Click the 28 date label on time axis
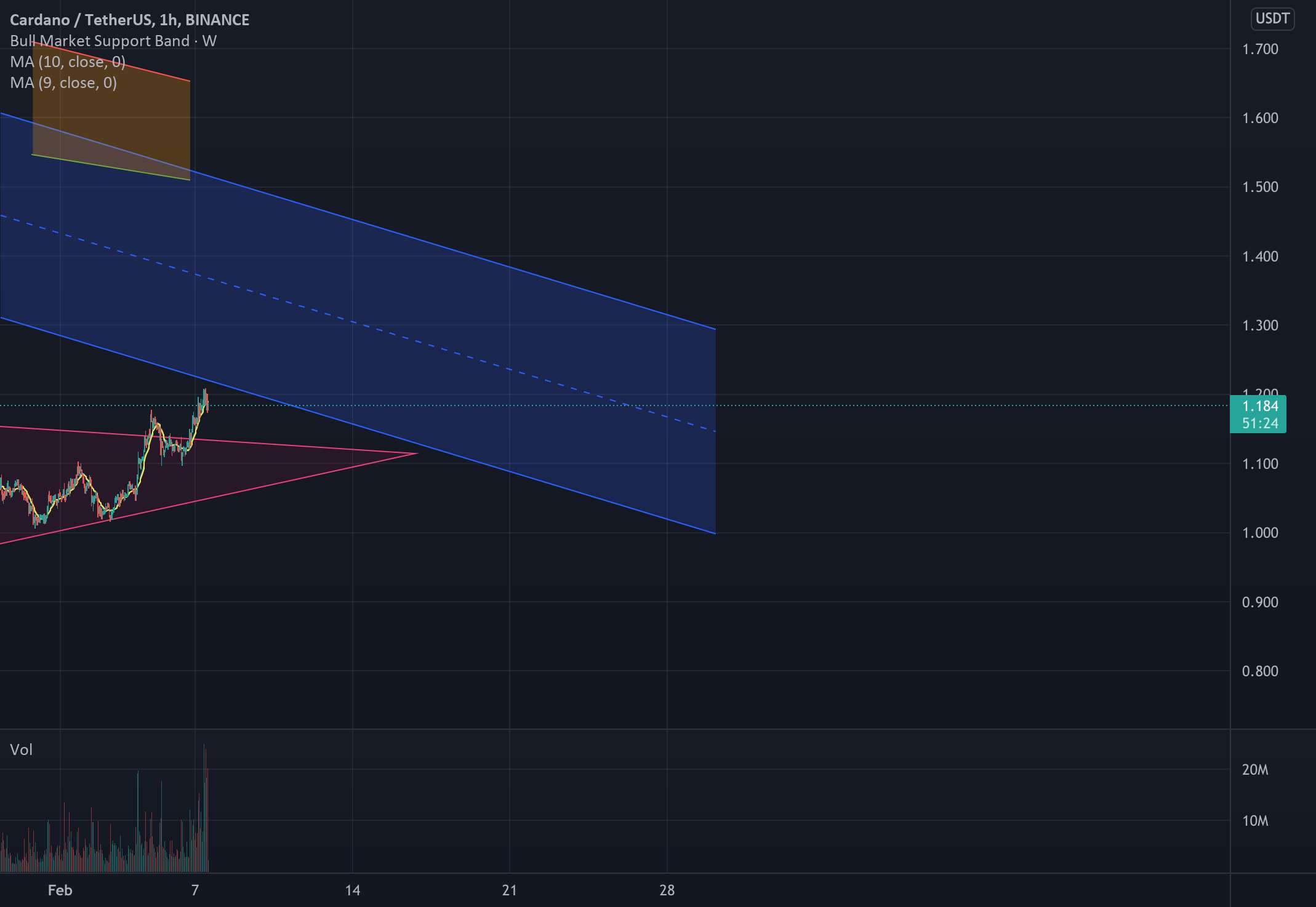 [x=667, y=890]
